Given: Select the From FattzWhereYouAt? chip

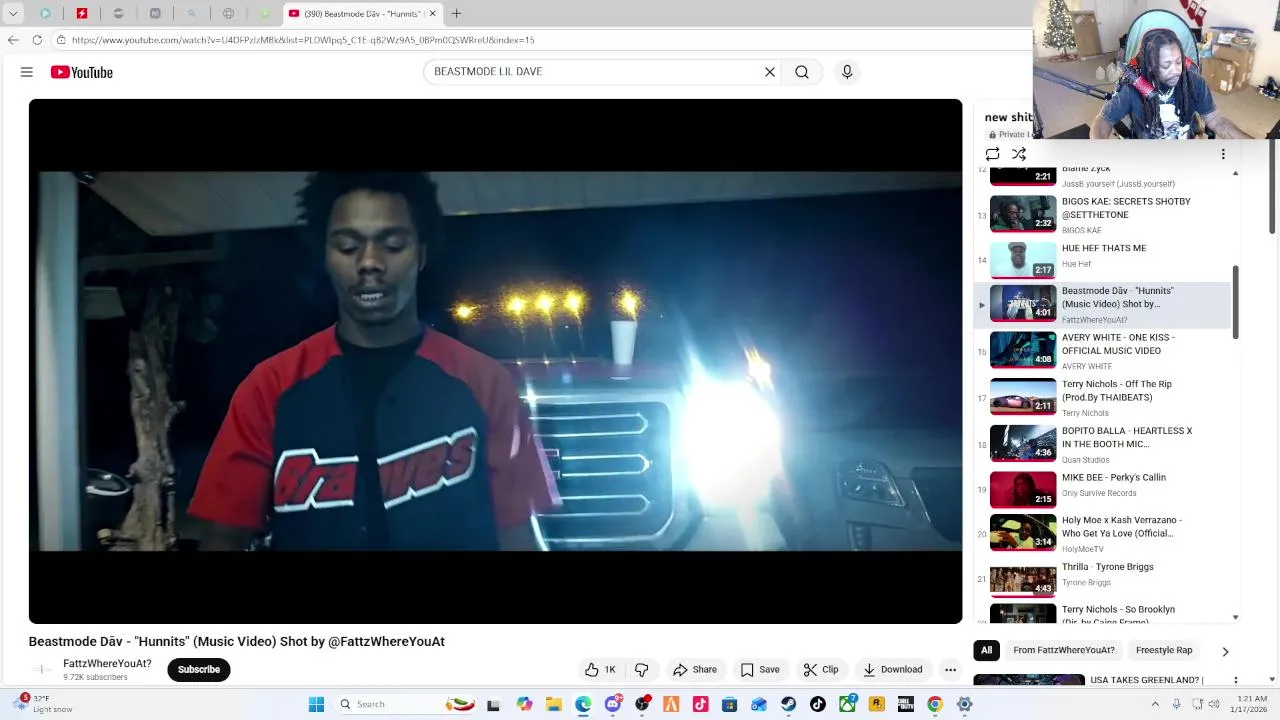Looking at the screenshot, I should point(1063,650).
